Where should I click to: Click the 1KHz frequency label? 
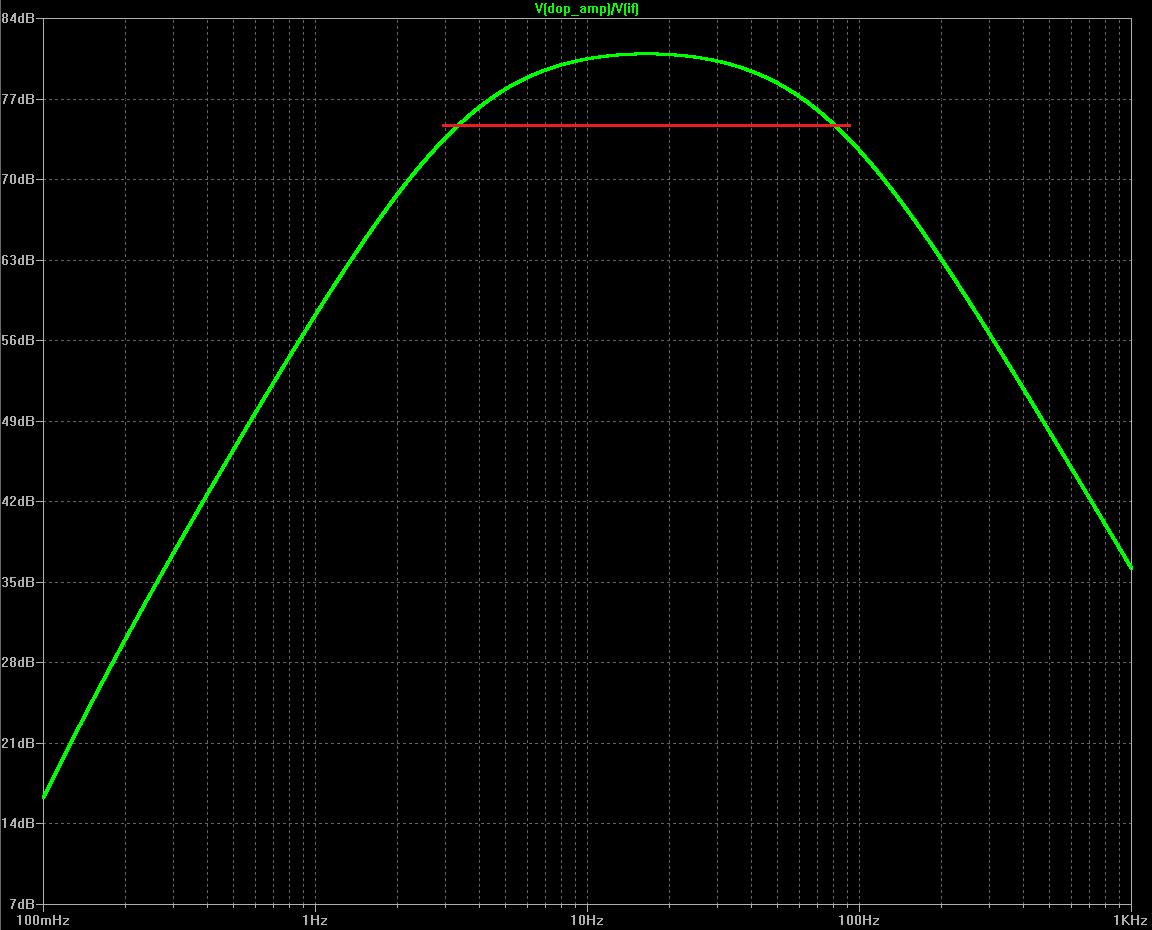click(x=1130, y=920)
